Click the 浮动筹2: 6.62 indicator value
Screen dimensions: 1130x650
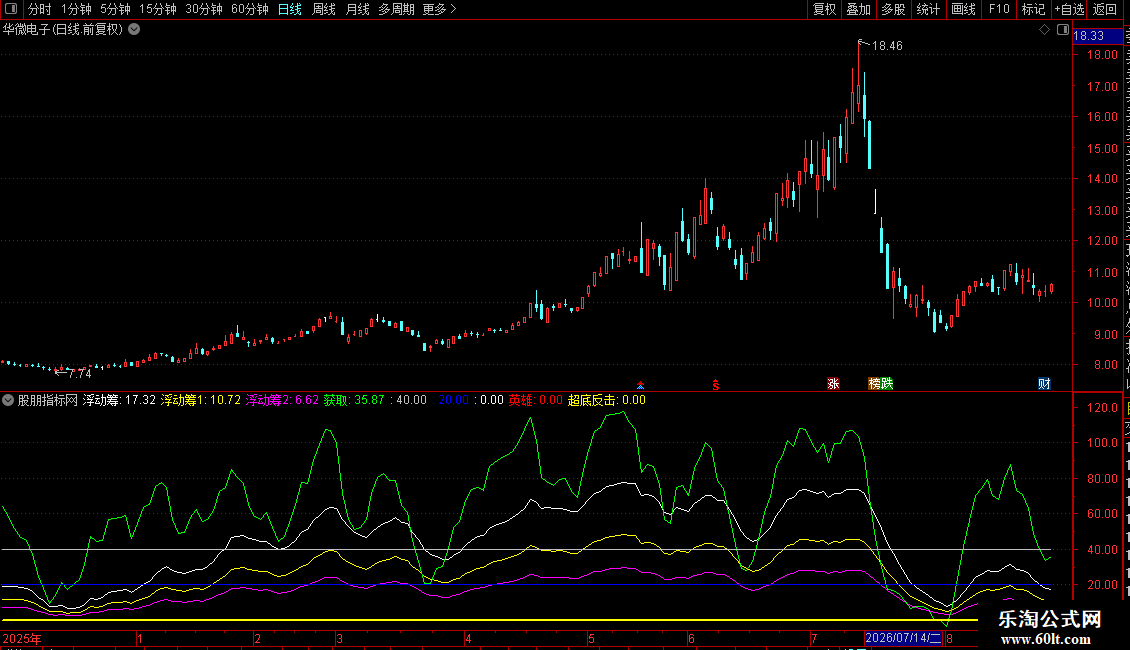282,400
